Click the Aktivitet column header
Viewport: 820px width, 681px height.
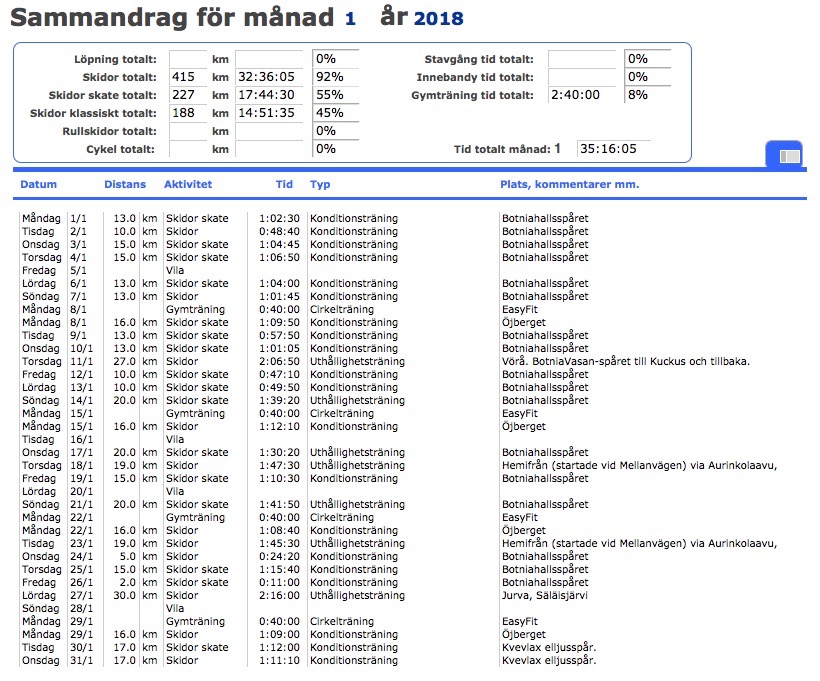click(187, 185)
